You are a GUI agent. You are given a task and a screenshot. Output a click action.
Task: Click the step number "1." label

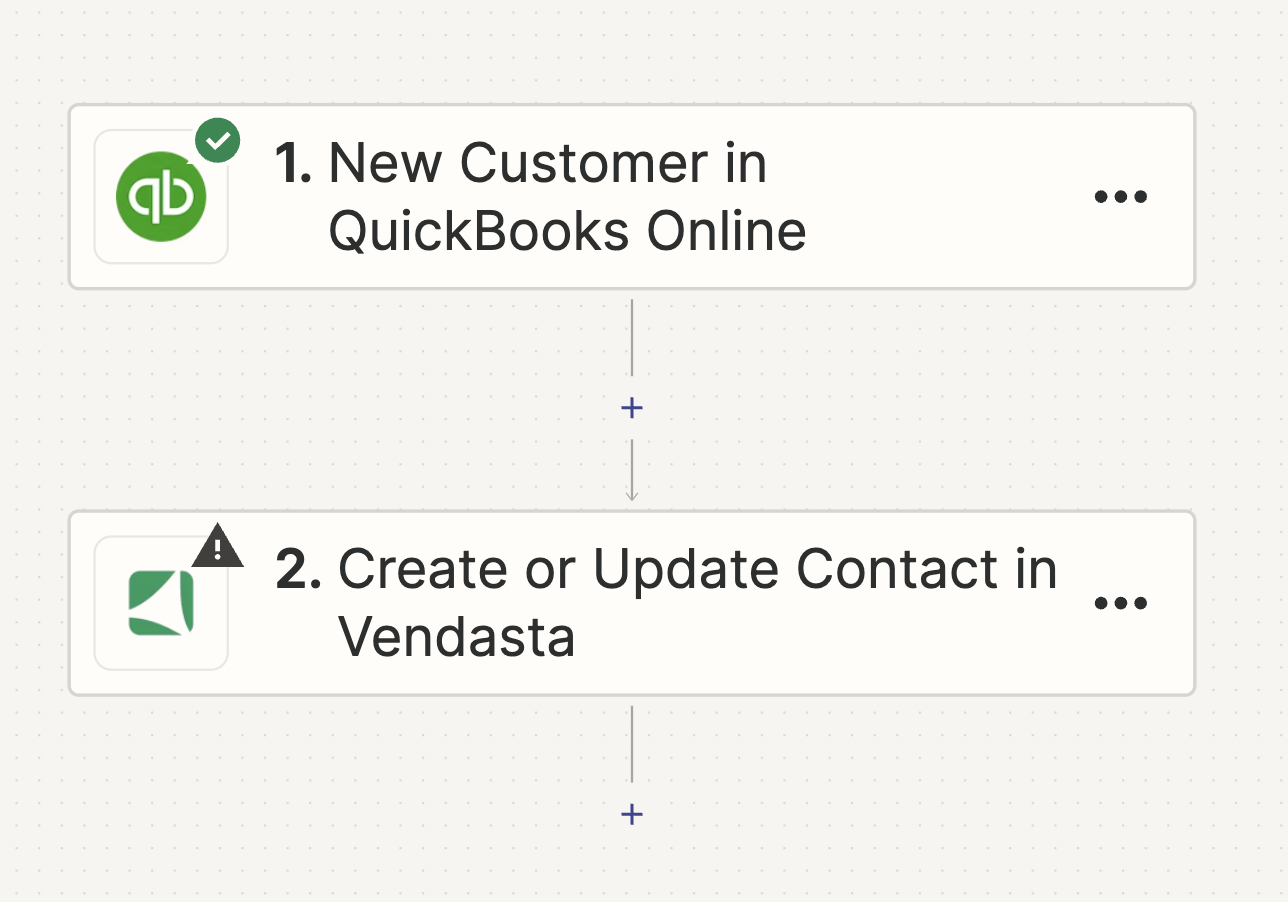click(293, 163)
